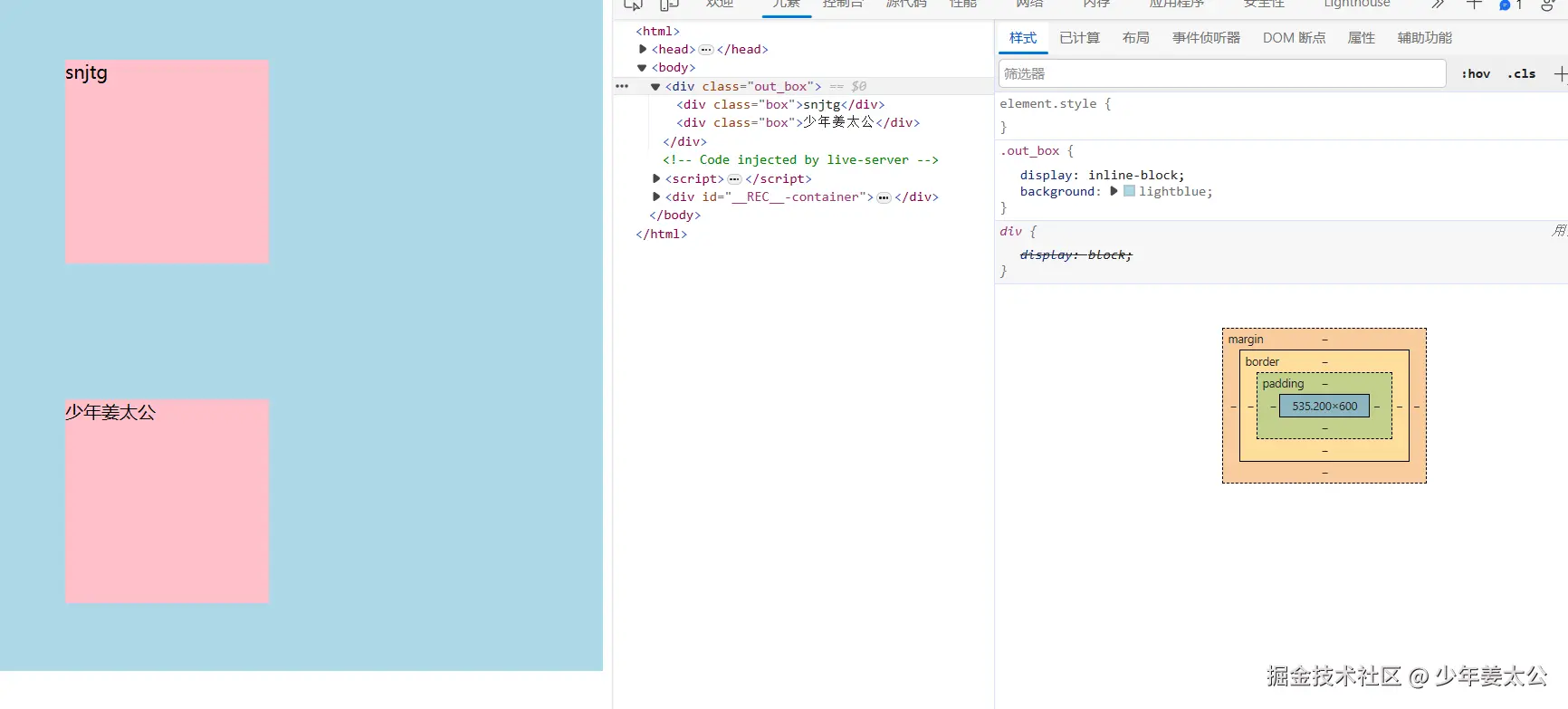Click the ellipsis inside the script tag

tap(734, 179)
